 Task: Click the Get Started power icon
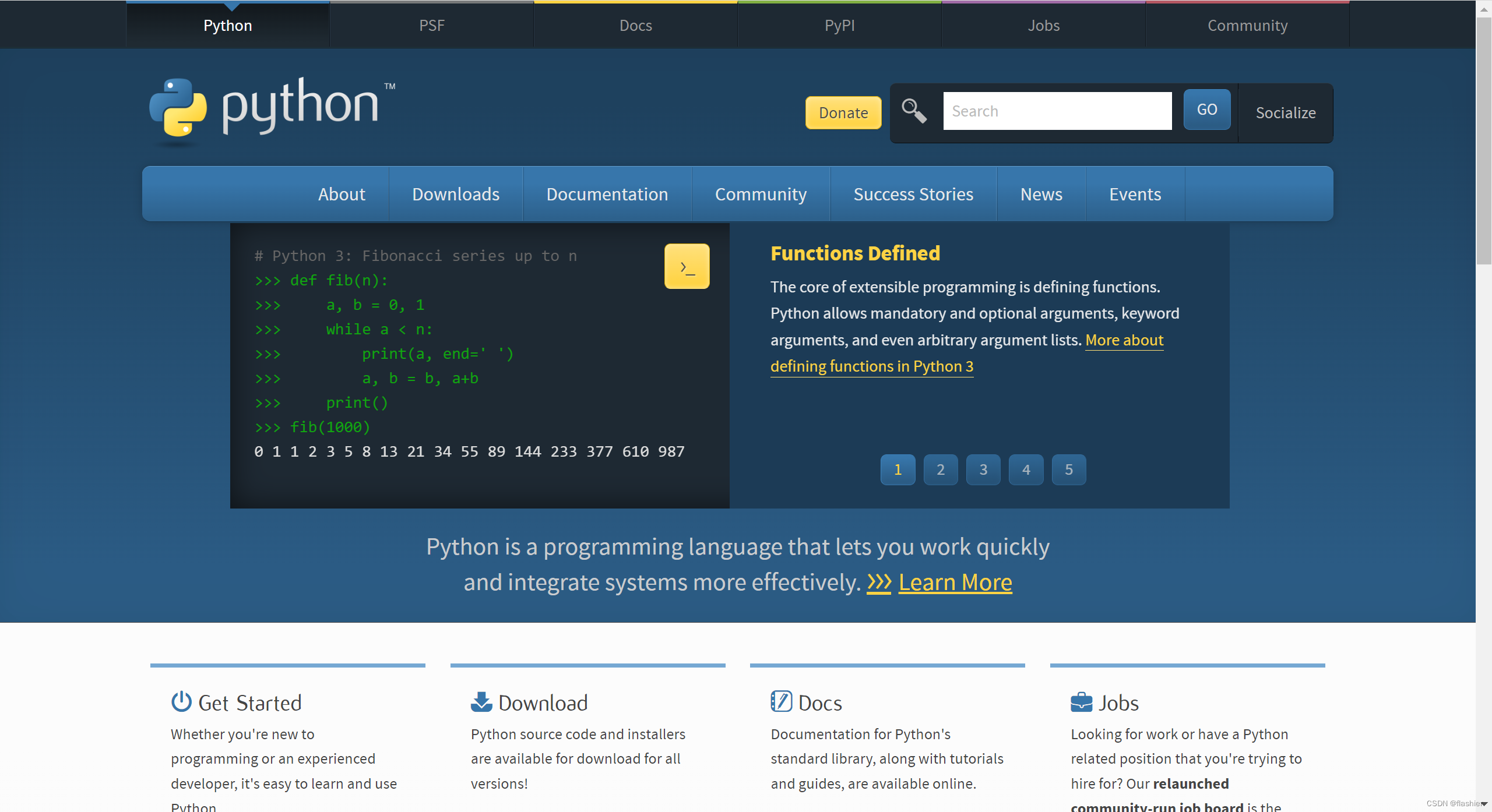point(181,701)
